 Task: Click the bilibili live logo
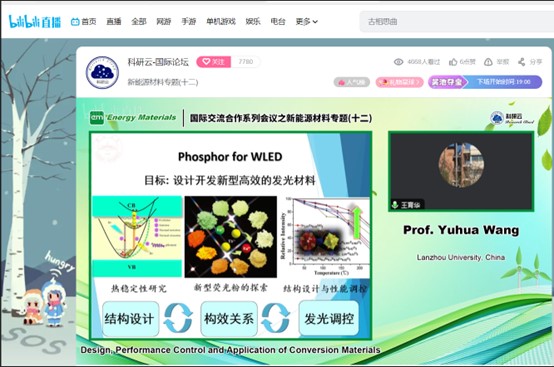[35, 22]
